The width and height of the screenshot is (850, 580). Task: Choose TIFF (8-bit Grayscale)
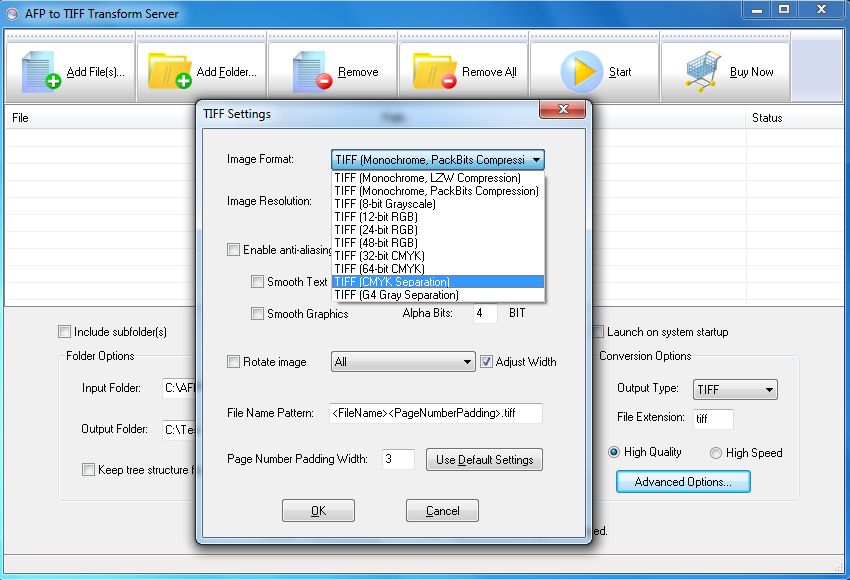click(x=438, y=204)
